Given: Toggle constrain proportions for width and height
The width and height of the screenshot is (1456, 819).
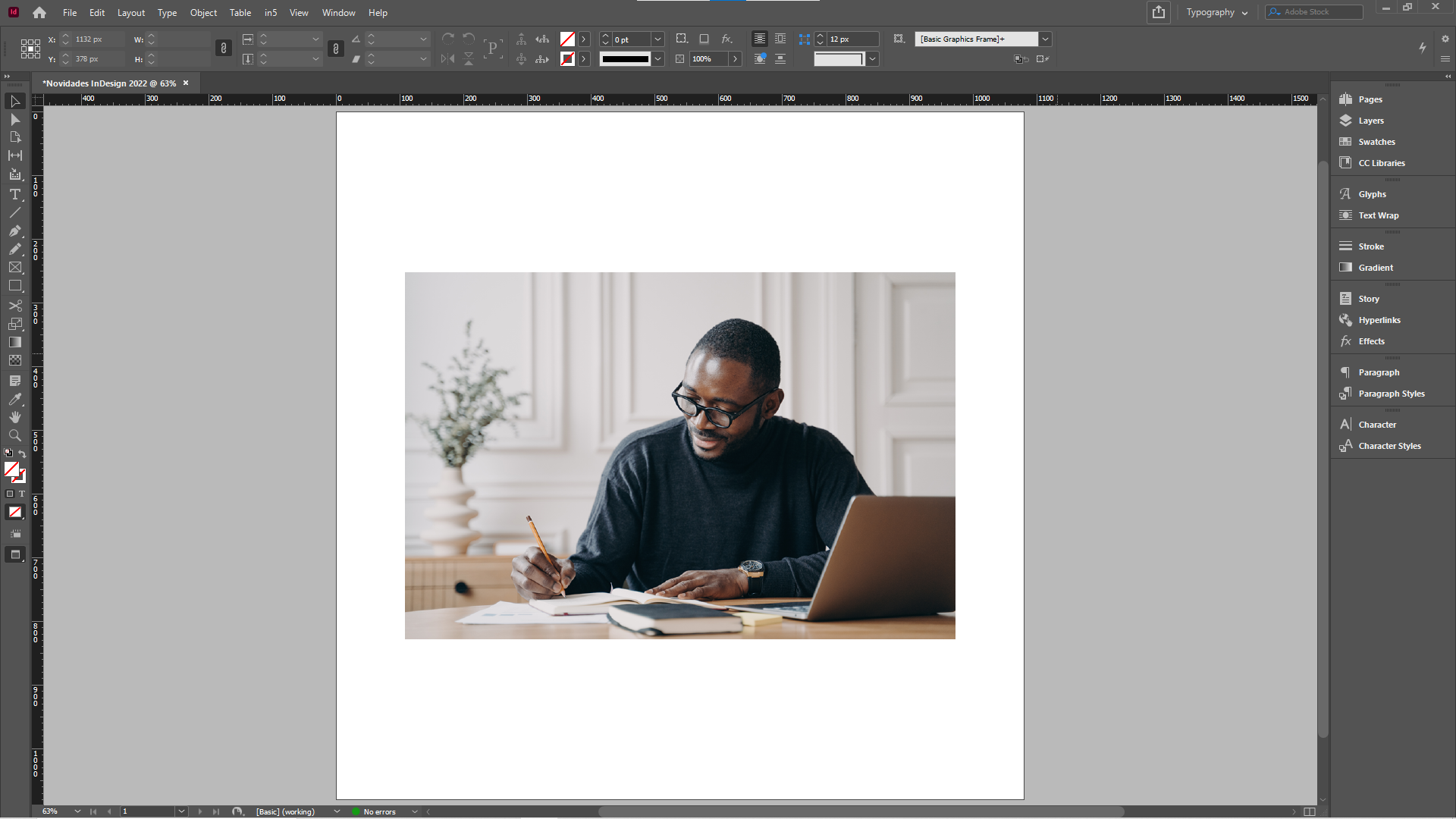Looking at the screenshot, I should [x=224, y=49].
